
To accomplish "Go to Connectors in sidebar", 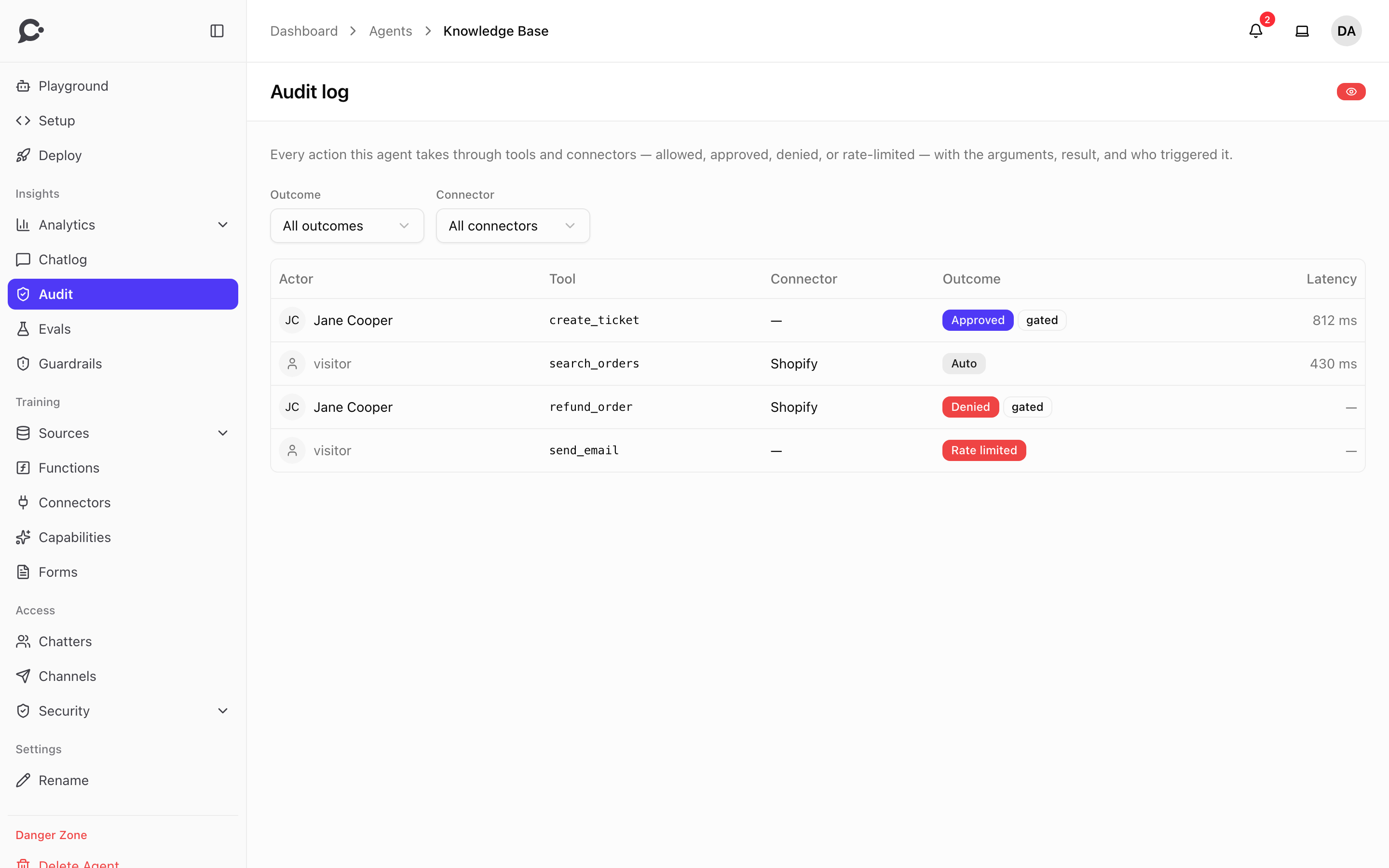I will coord(123,503).
